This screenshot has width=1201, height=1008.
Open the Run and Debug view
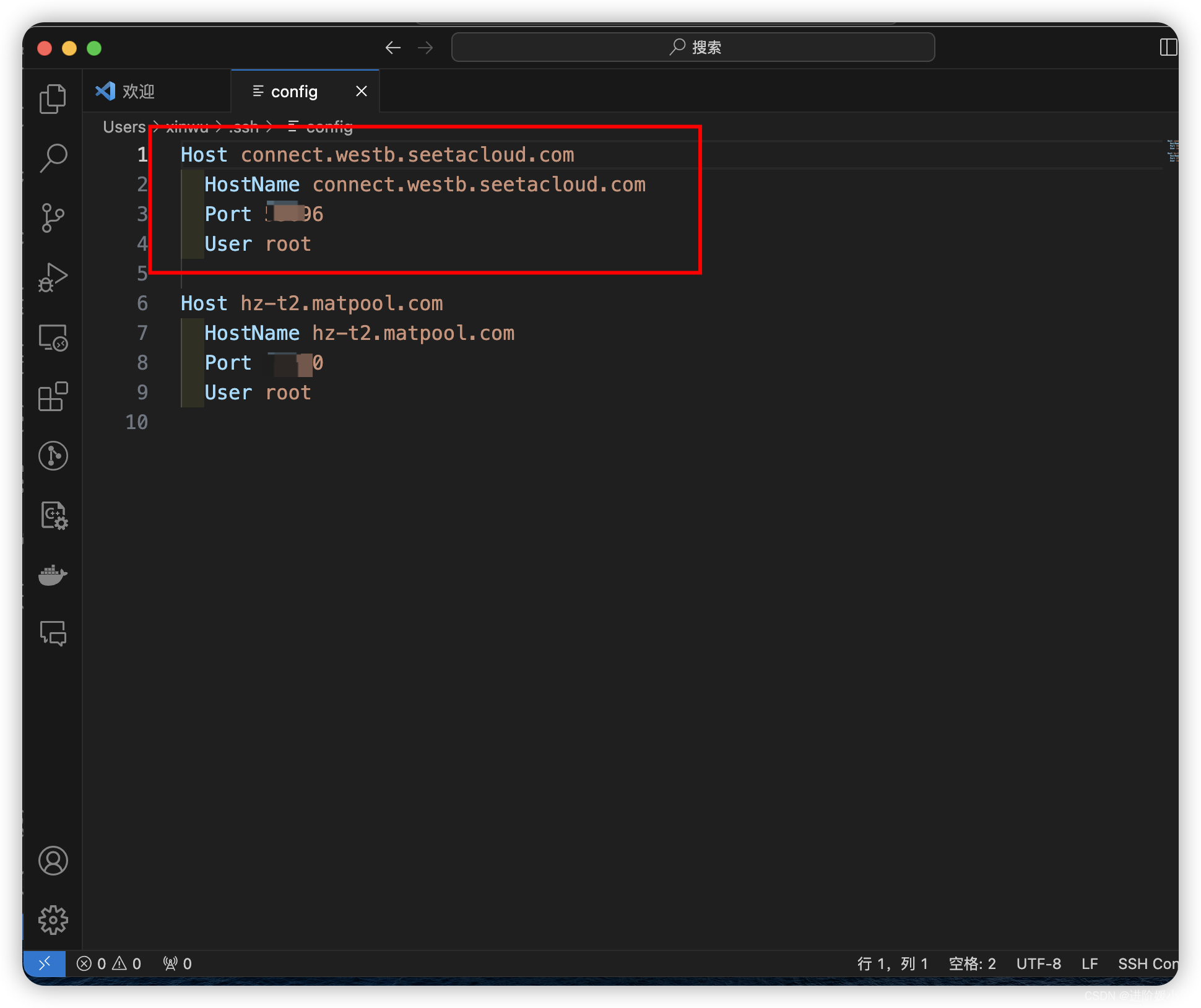pos(53,277)
